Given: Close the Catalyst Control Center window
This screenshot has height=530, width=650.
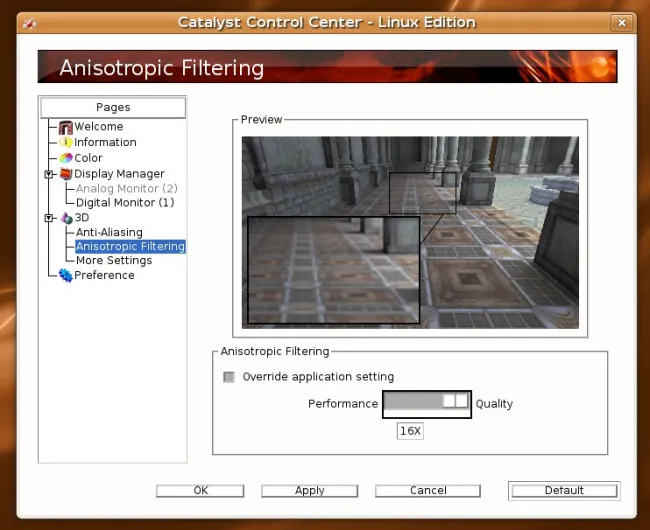Looking at the screenshot, I should [x=621, y=23].
